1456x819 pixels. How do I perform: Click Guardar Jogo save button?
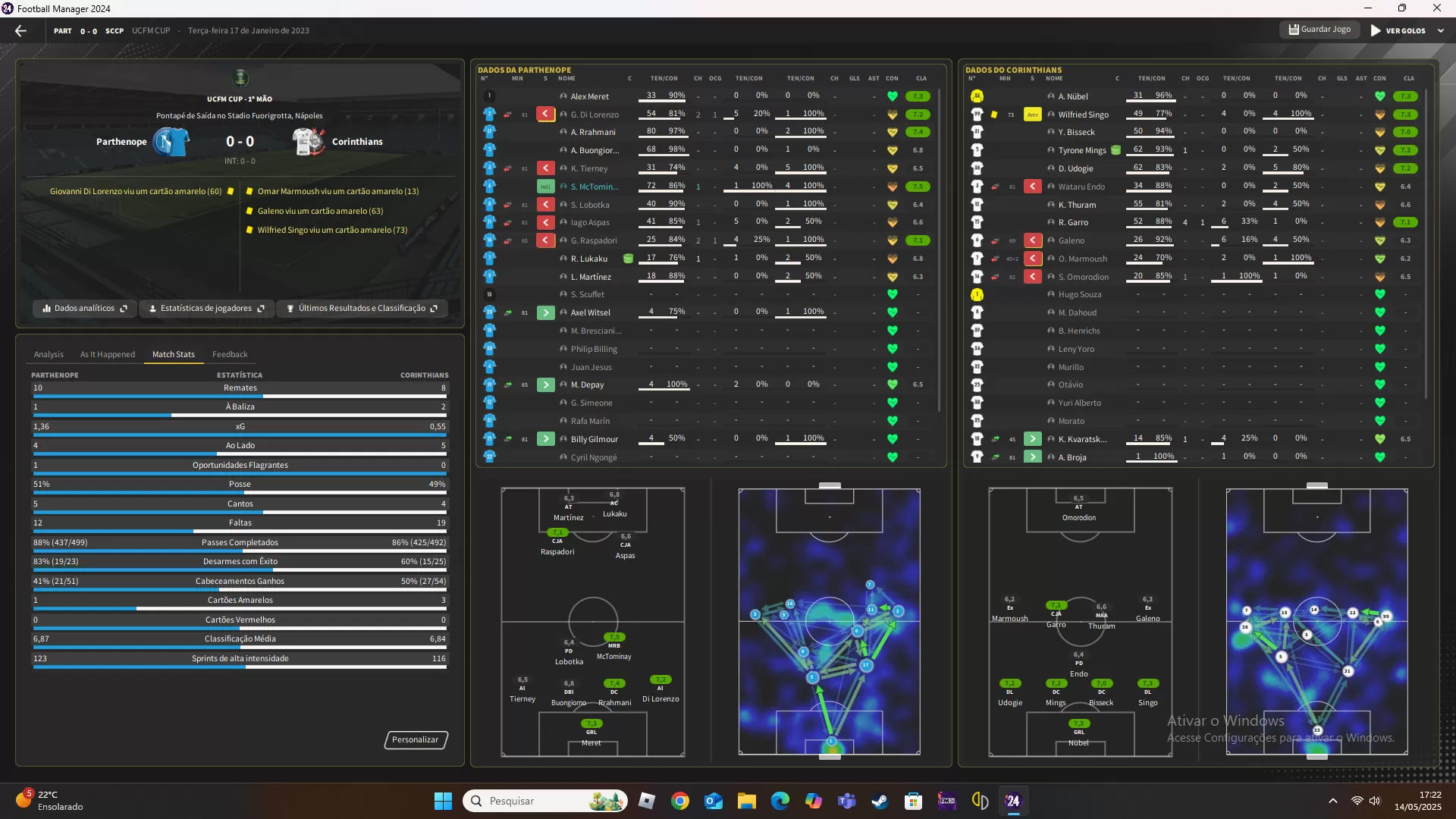[x=1319, y=30]
